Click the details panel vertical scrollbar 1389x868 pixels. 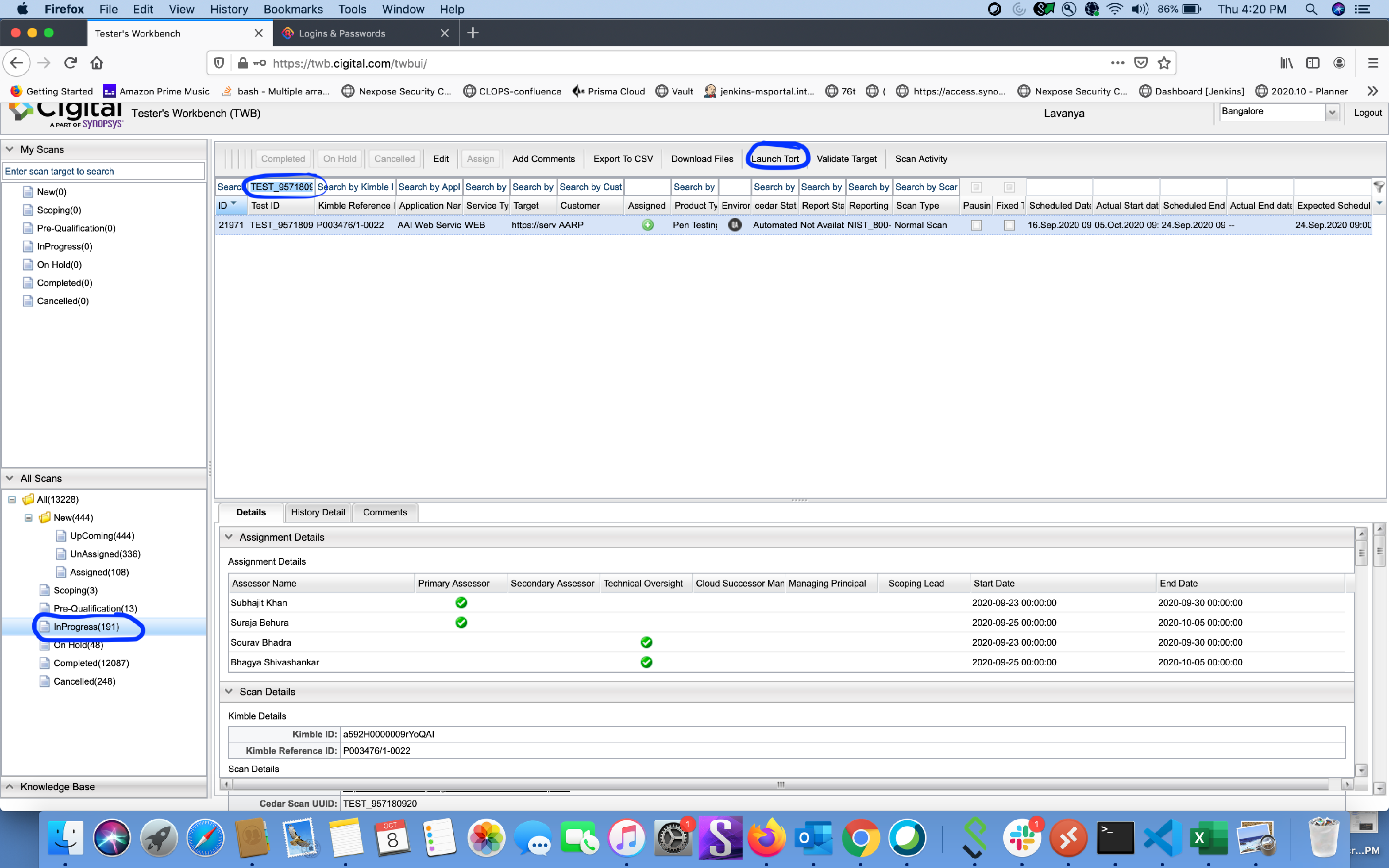pyautogui.click(x=1361, y=553)
